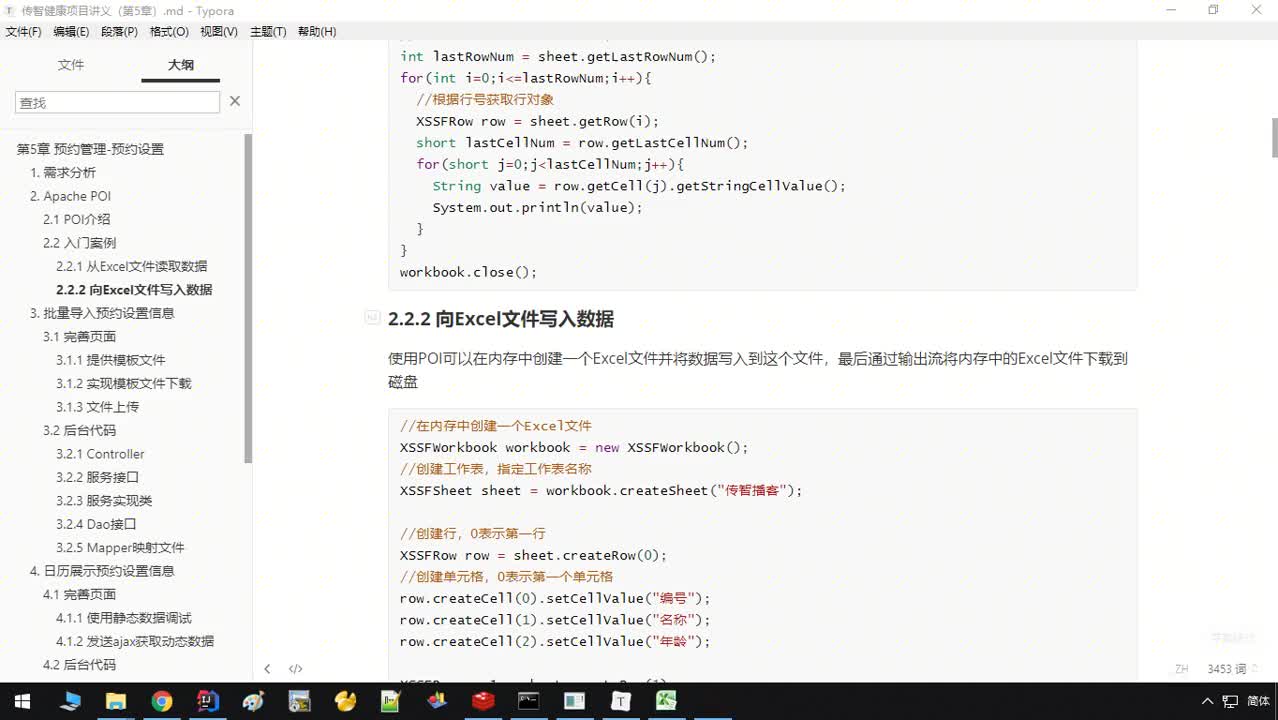Jump to 3.1.1 提供模板文件
The height and width of the screenshot is (720, 1278).
pyautogui.click(x=111, y=360)
